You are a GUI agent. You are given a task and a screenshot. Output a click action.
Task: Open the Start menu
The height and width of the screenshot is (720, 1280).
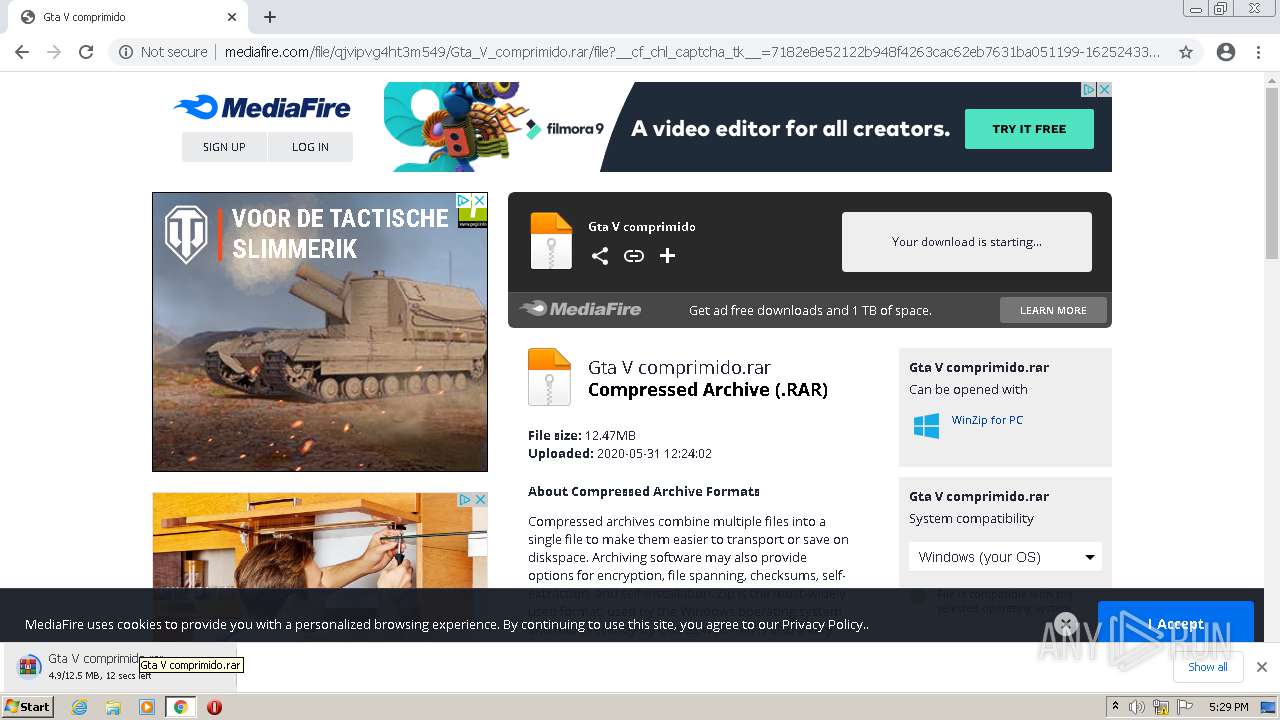point(27,707)
